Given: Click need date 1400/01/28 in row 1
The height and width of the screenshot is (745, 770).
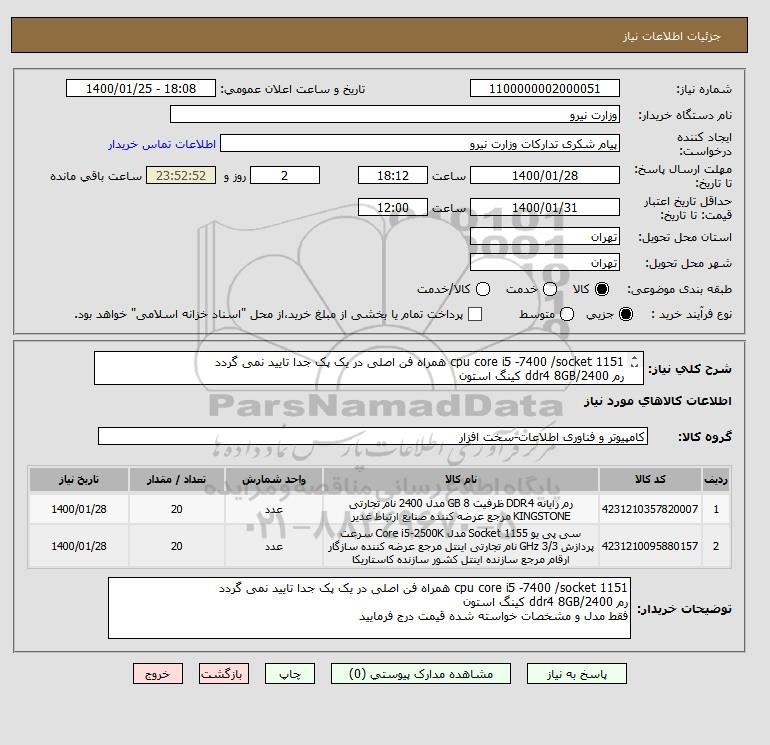Looking at the screenshot, I should click(x=79, y=509).
